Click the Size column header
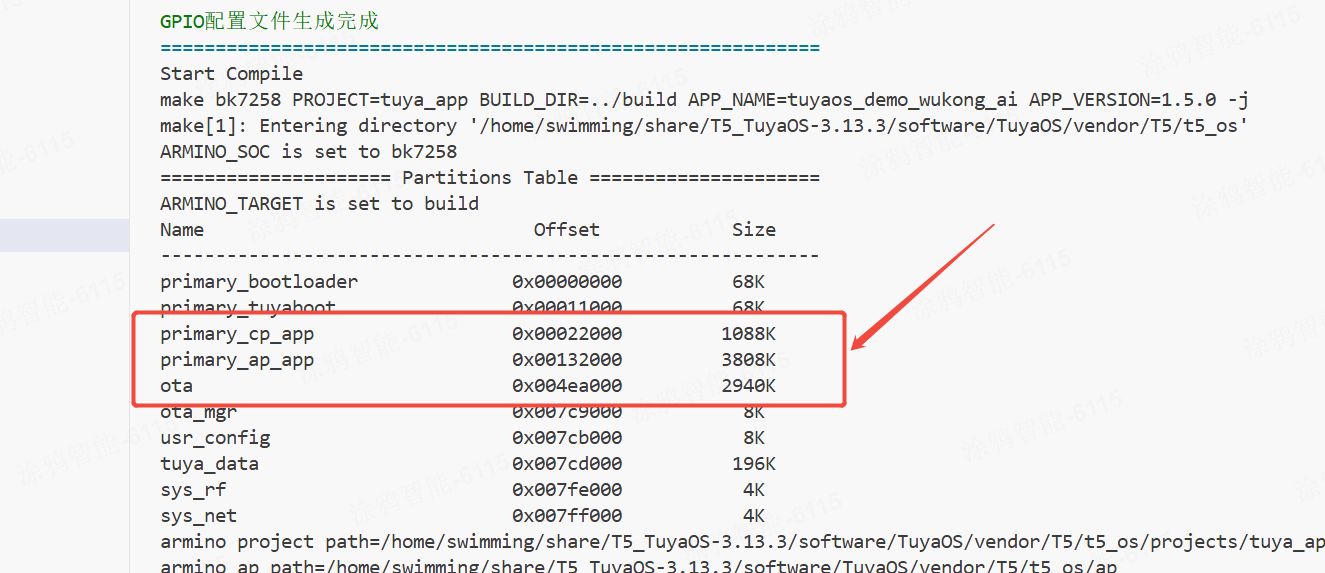The image size is (1325, 573). pyautogui.click(x=753, y=230)
